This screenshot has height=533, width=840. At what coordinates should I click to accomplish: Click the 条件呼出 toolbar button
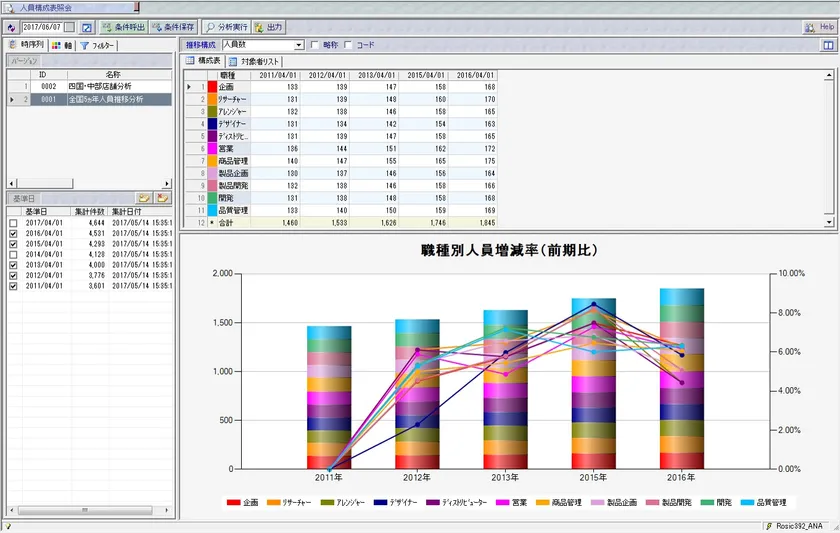[123, 27]
